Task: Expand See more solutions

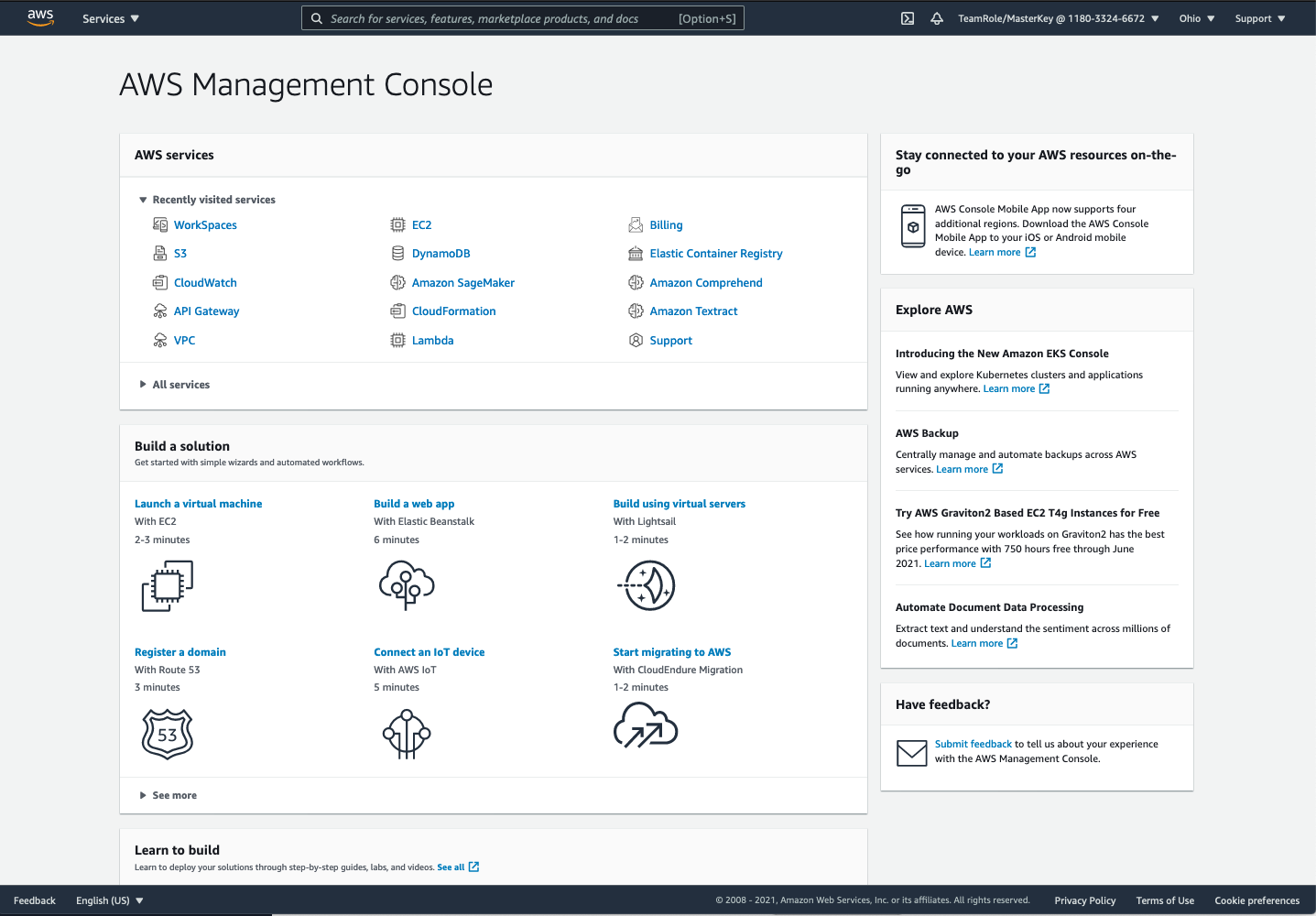Action: click(x=143, y=795)
